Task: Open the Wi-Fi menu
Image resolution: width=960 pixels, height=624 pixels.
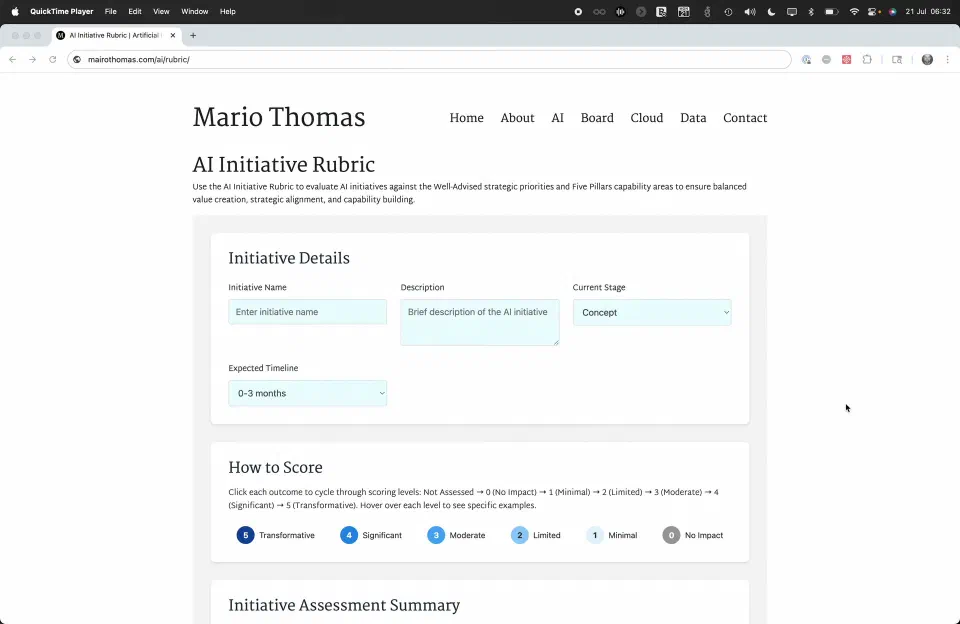Action: tap(854, 12)
